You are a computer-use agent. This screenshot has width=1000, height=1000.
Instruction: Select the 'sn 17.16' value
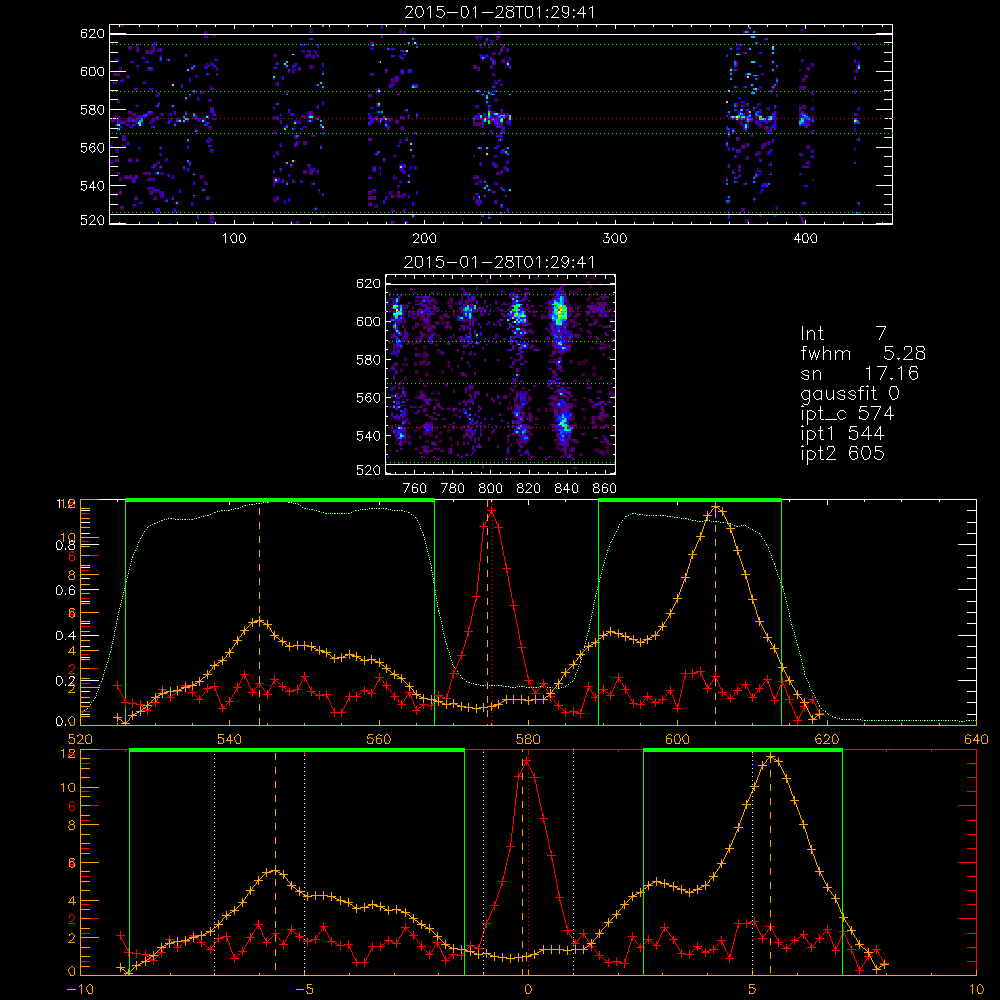coord(859,373)
